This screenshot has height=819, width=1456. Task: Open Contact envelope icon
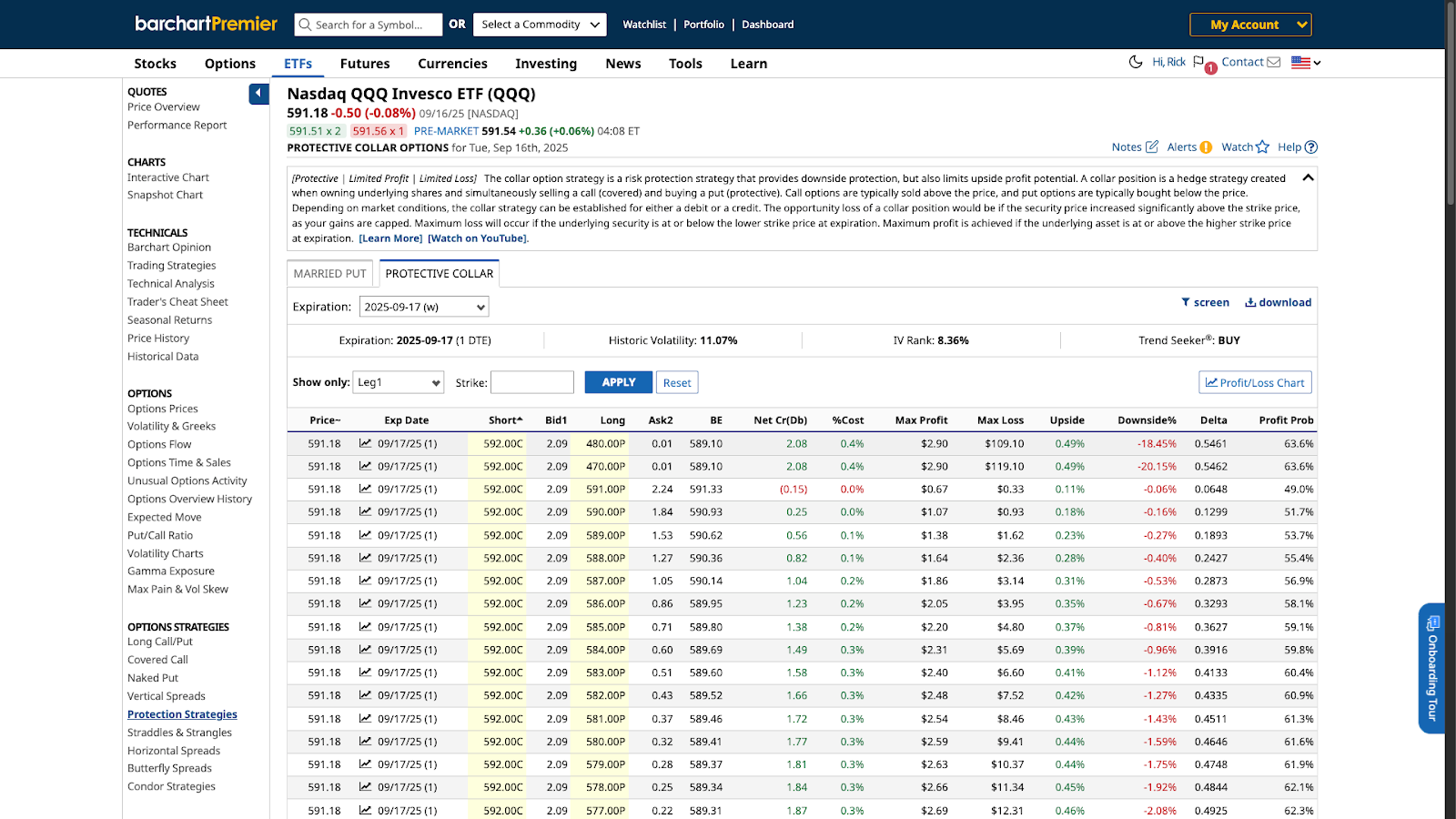(1274, 62)
